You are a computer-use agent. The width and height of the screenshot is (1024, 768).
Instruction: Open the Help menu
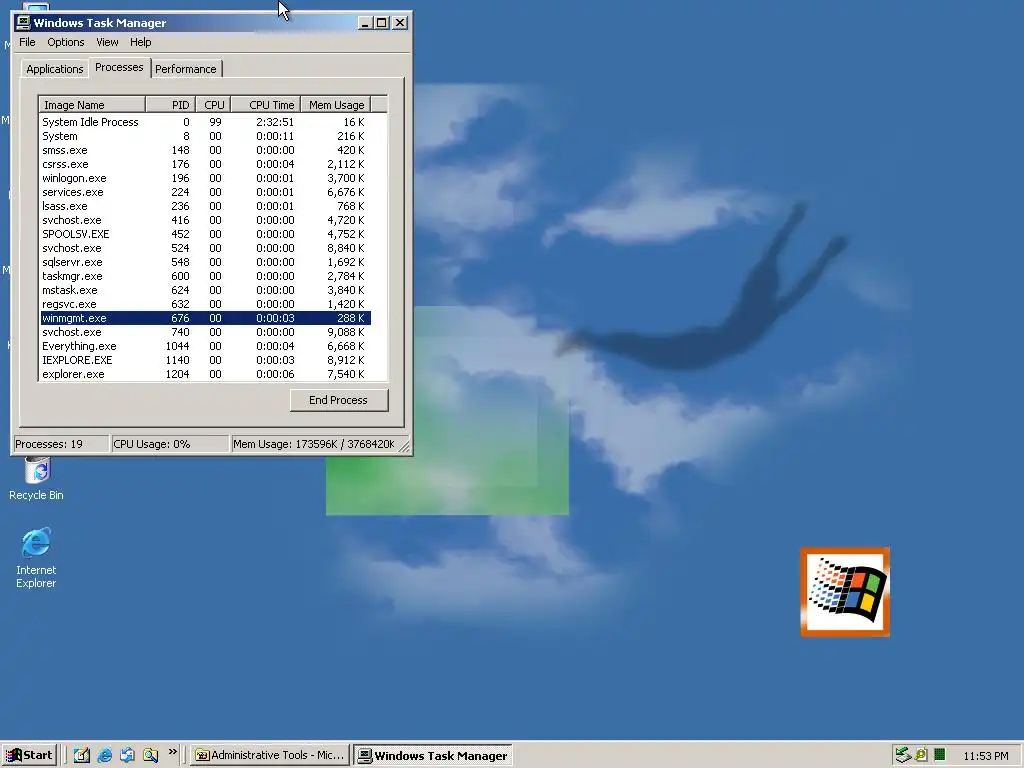(140, 42)
